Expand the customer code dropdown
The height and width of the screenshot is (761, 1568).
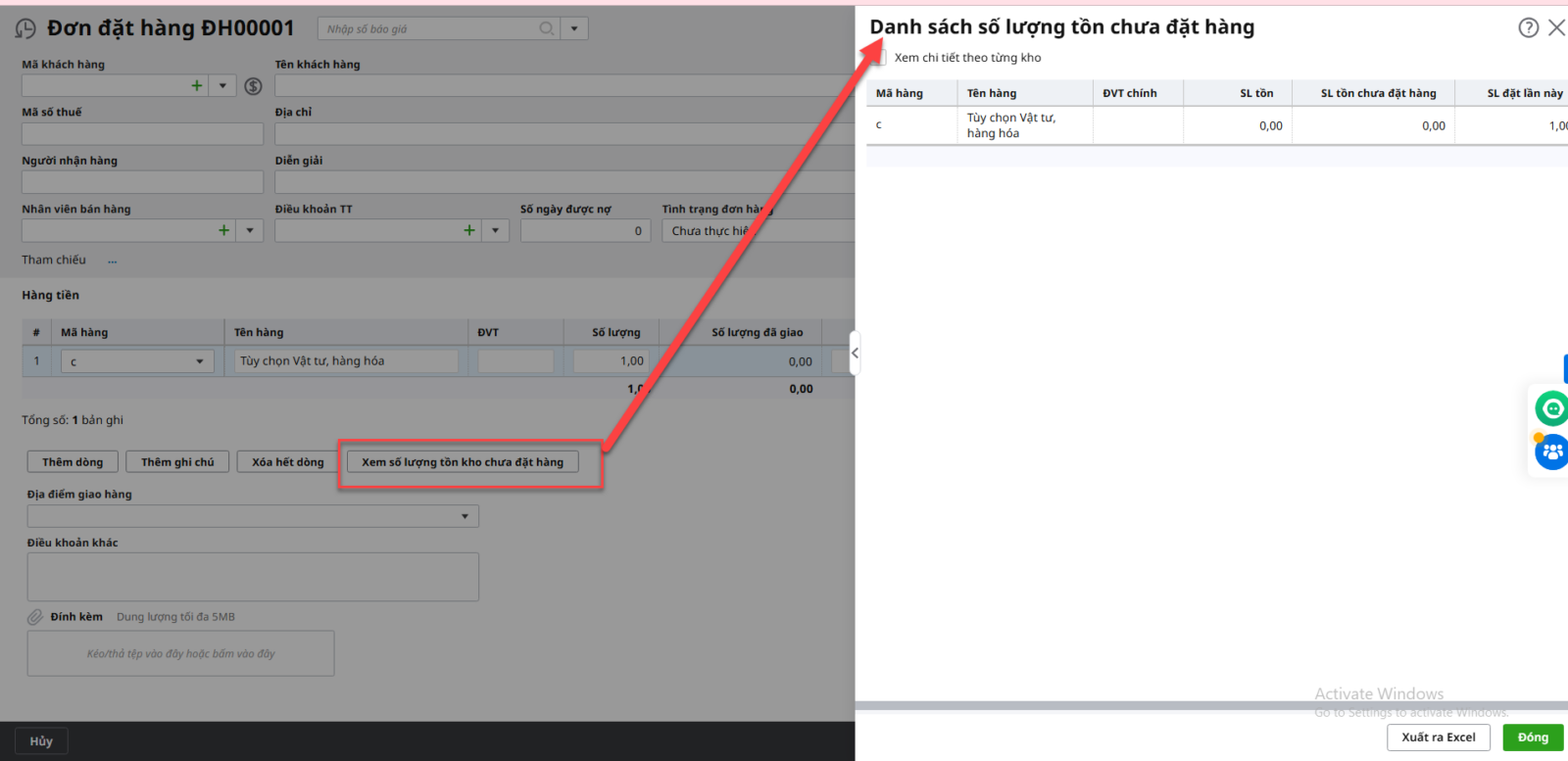coord(222,86)
